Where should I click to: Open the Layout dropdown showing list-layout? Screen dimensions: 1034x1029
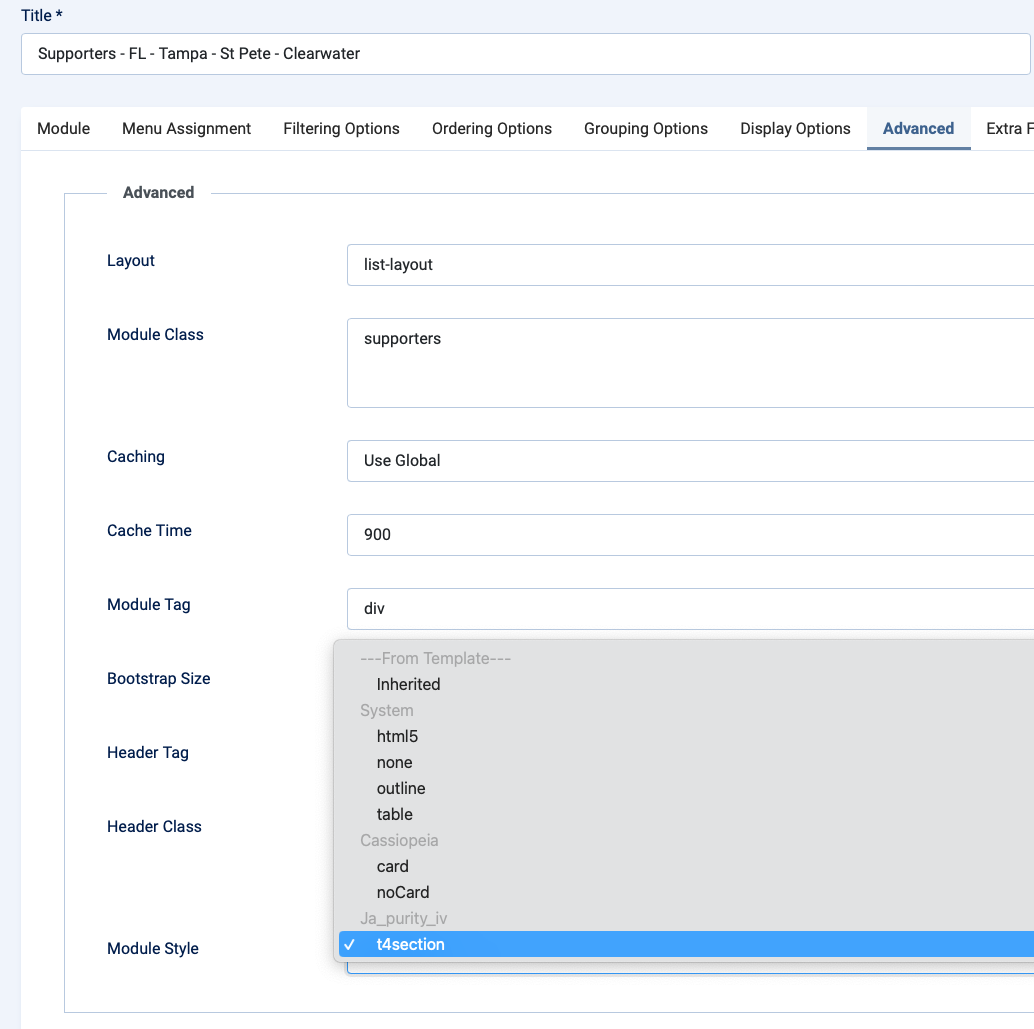pyautogui.click(x=690, y=265)
